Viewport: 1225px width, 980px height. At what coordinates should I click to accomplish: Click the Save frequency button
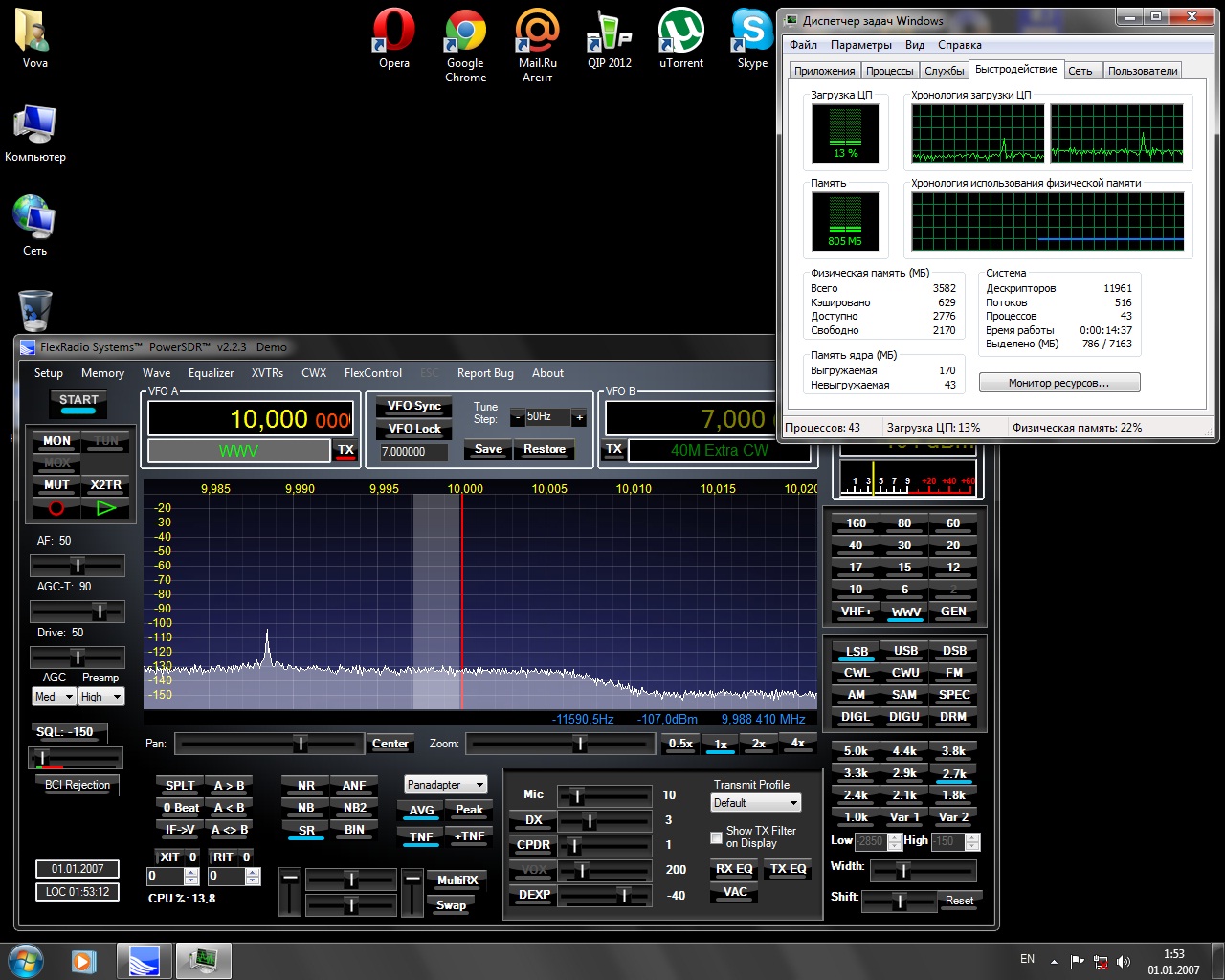[488, 449]
